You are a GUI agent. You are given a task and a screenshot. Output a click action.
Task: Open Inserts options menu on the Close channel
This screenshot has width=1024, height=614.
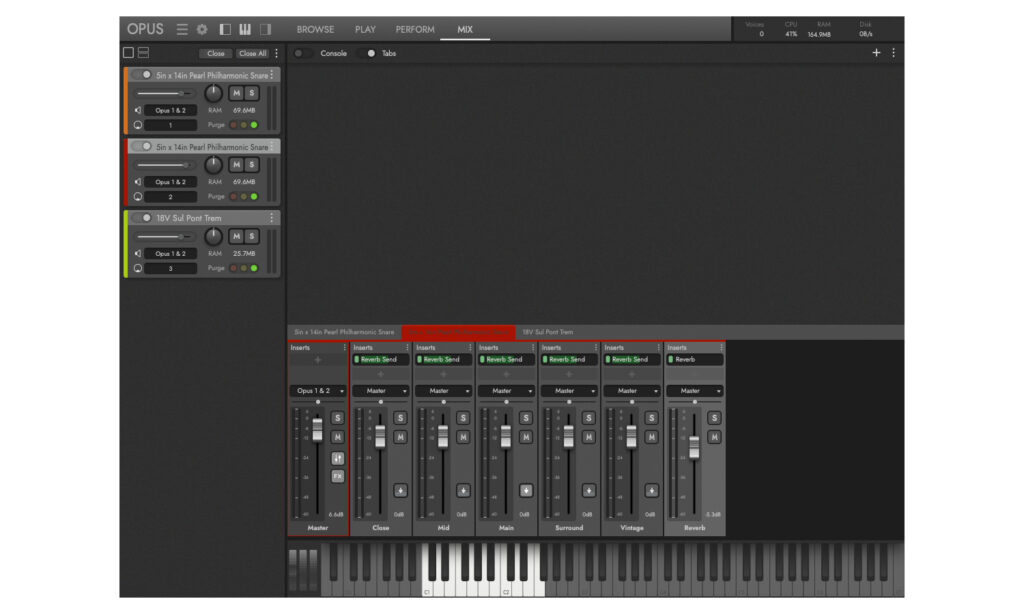408,347
